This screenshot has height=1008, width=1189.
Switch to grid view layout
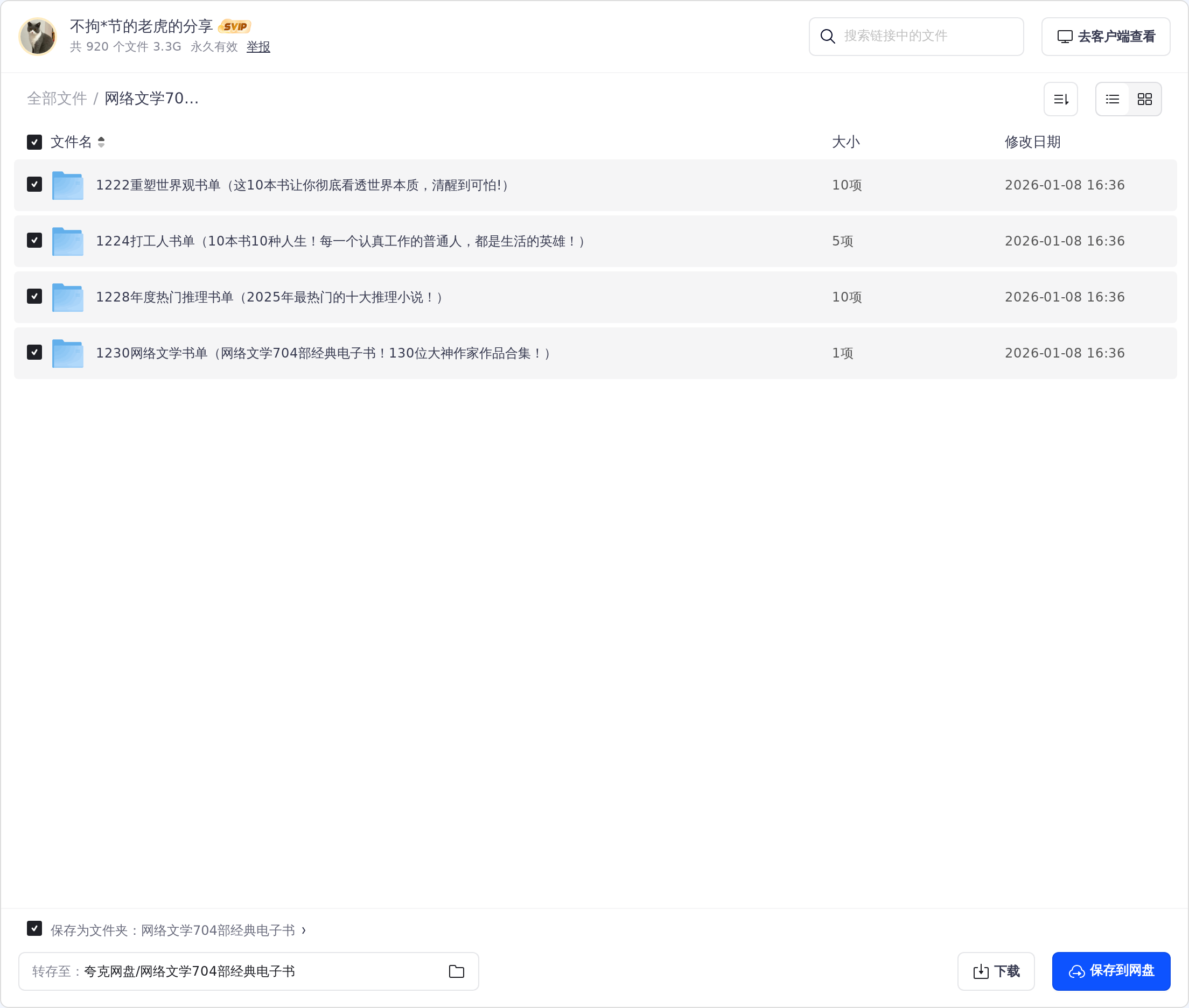click(1144, 100)
